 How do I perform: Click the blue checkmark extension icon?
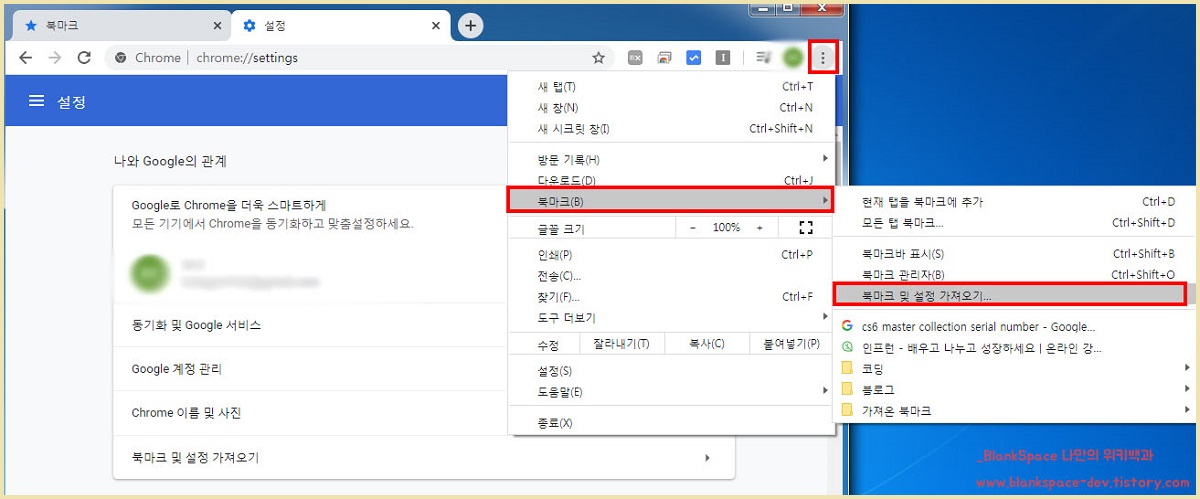point(693,58)
